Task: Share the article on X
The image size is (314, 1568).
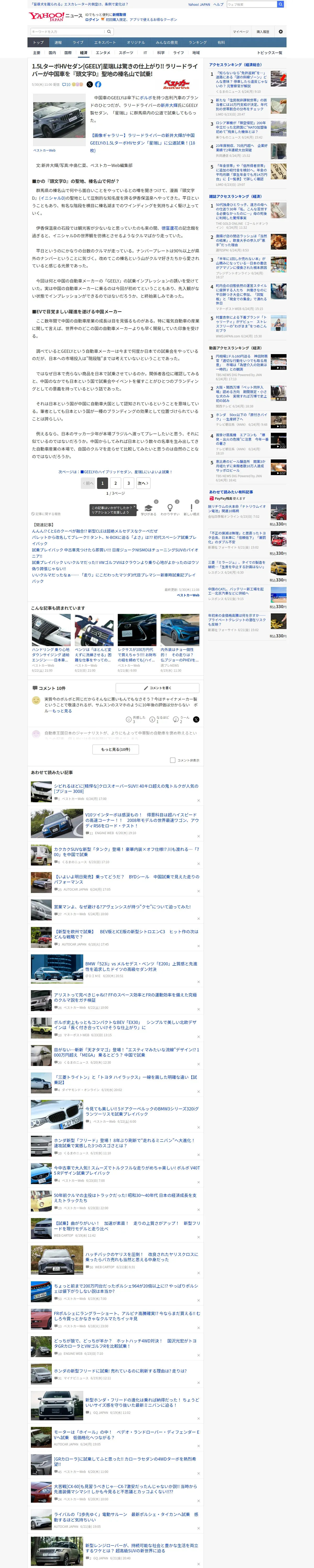Action: coord(90,85)
